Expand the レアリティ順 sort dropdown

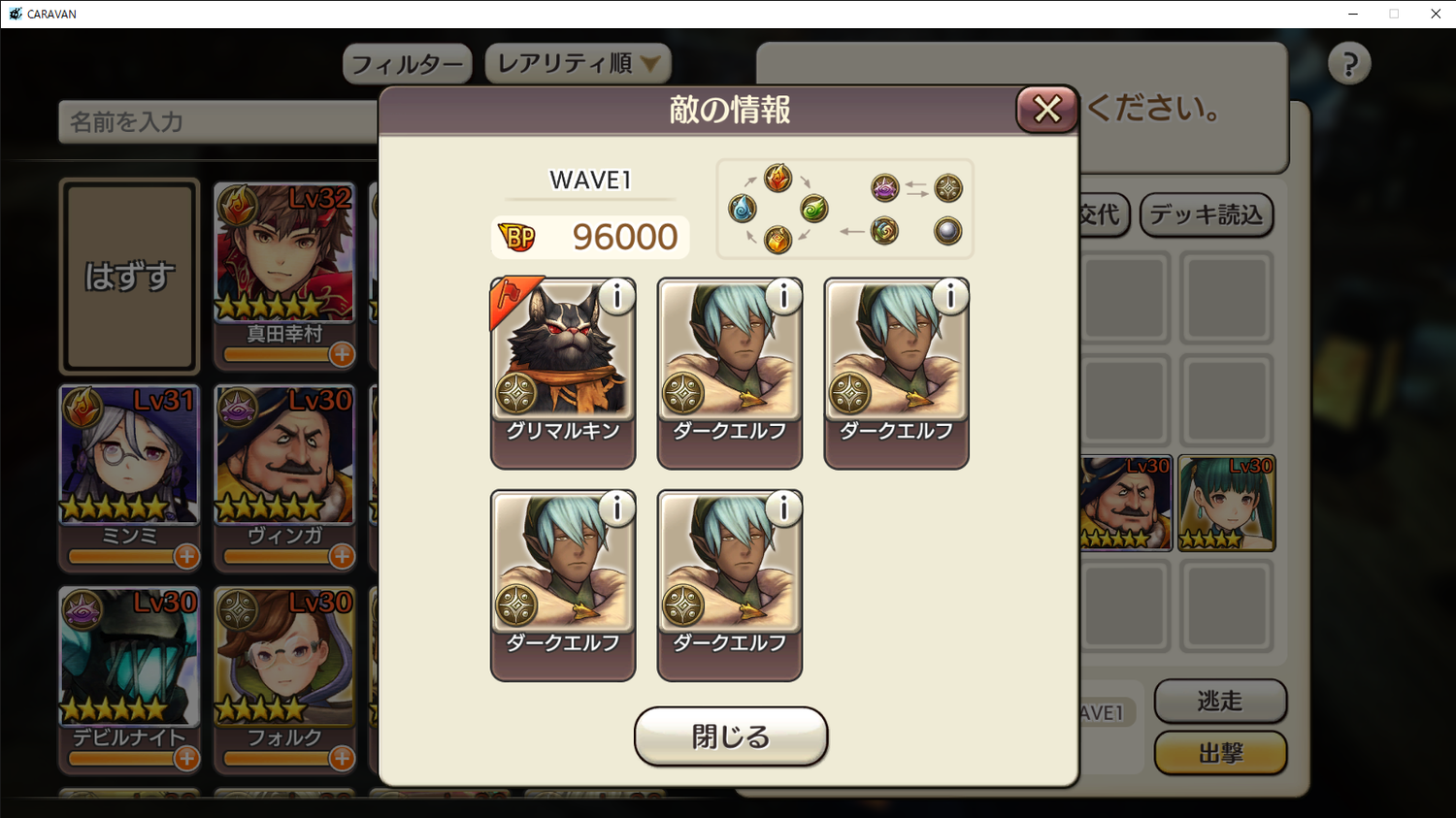pos(578,64)
